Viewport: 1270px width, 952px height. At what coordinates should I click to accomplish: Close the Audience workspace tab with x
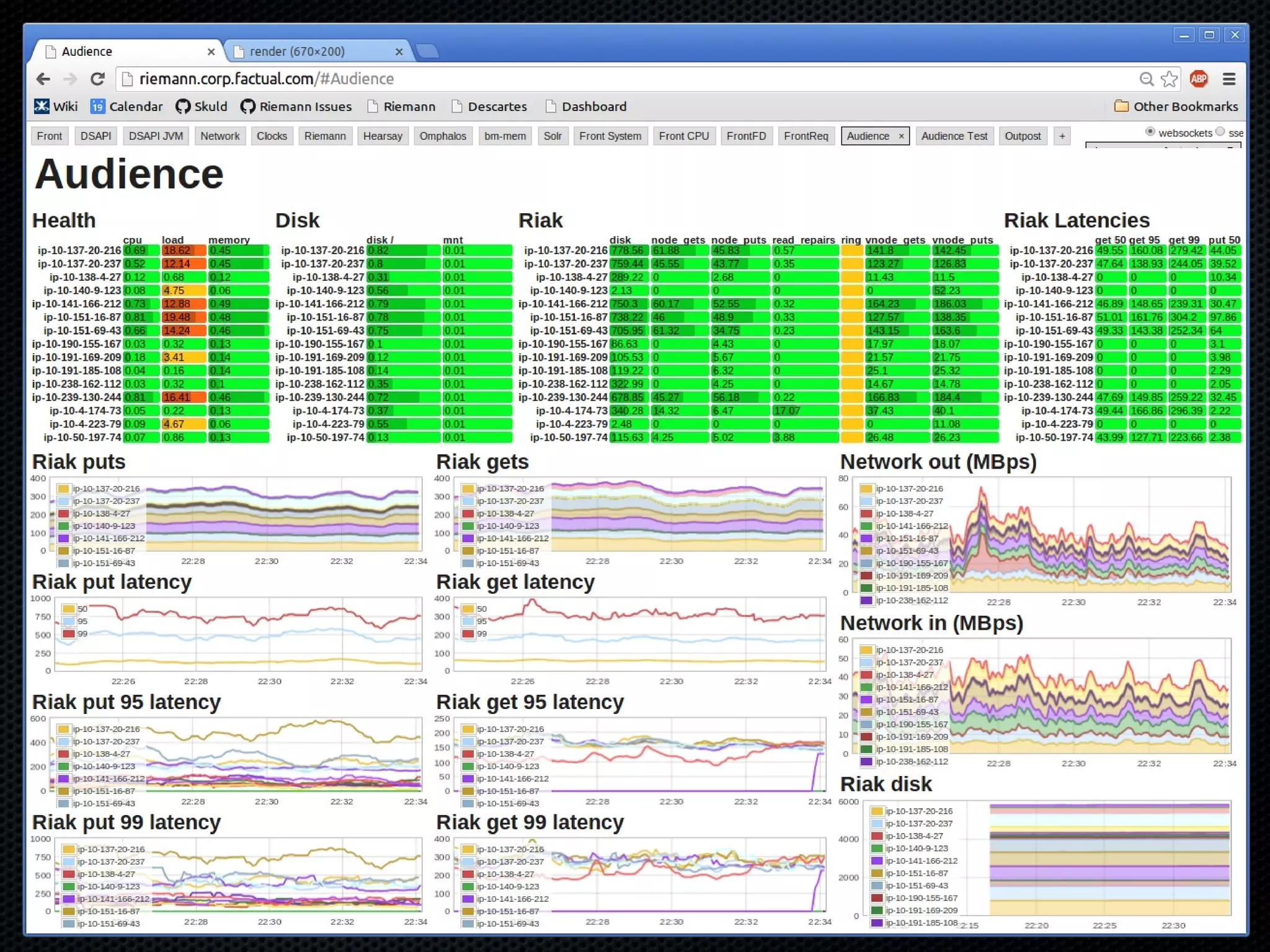(x=901, y=136)
